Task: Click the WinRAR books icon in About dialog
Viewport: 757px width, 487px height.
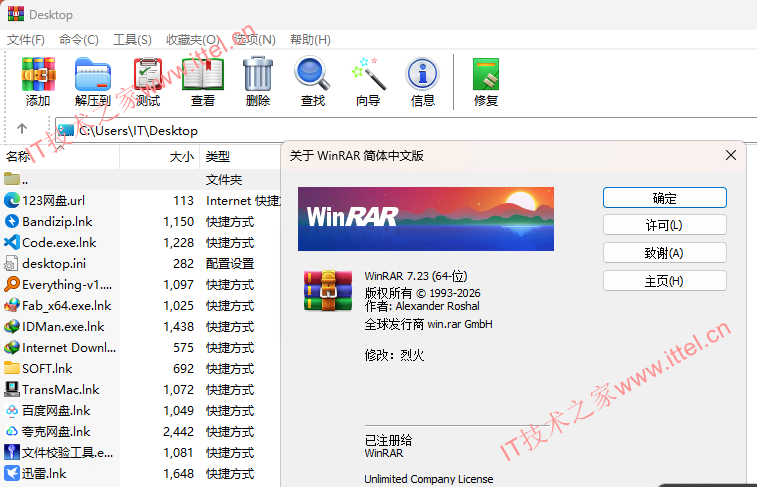Action: coord(328,290)
